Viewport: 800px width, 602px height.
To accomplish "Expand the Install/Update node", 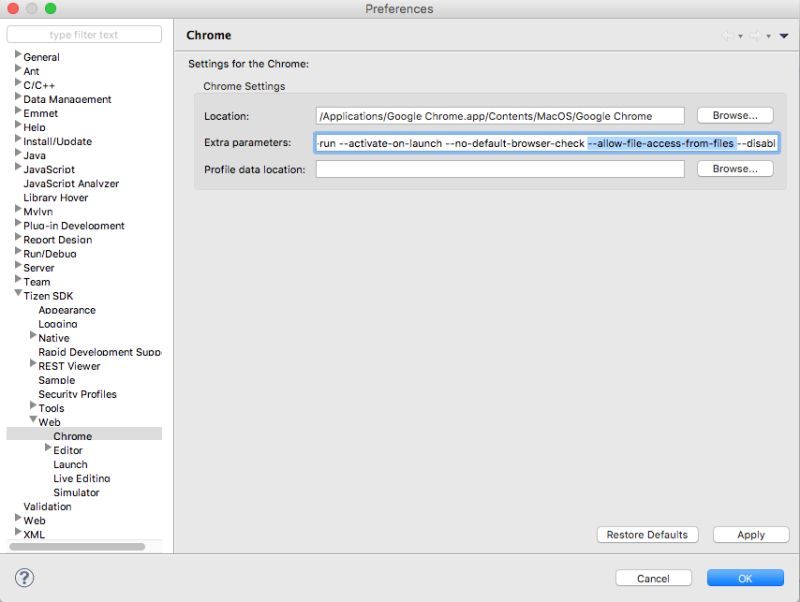I will coord(18,138).
